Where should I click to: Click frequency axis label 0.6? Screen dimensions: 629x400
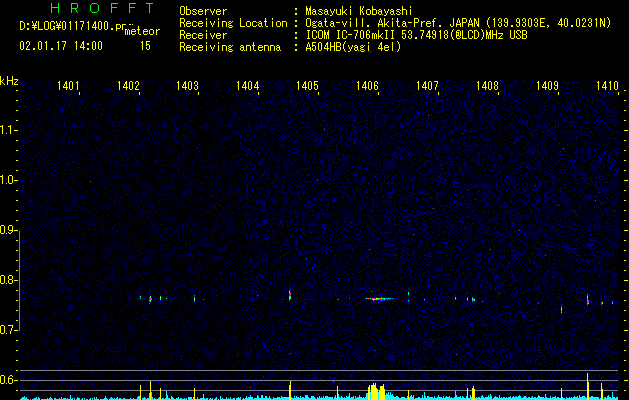tap(8, 380)
